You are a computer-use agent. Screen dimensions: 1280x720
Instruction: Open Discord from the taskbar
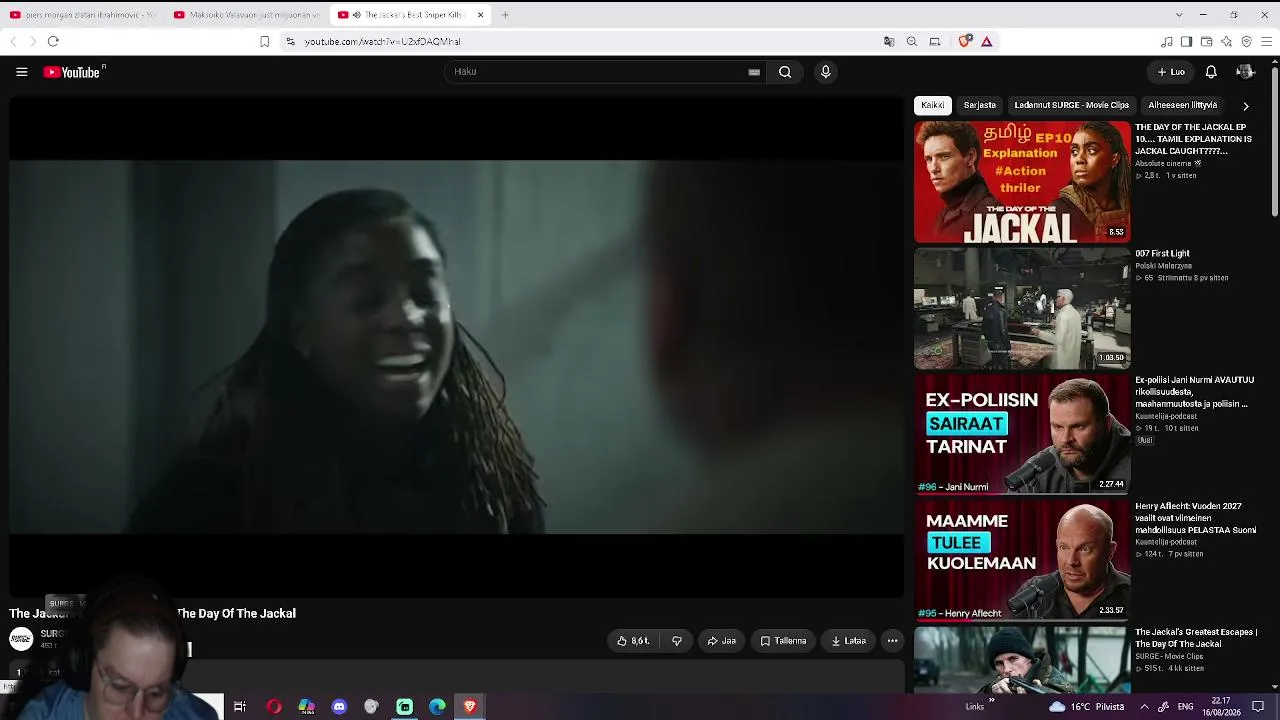tap(339, 707)
